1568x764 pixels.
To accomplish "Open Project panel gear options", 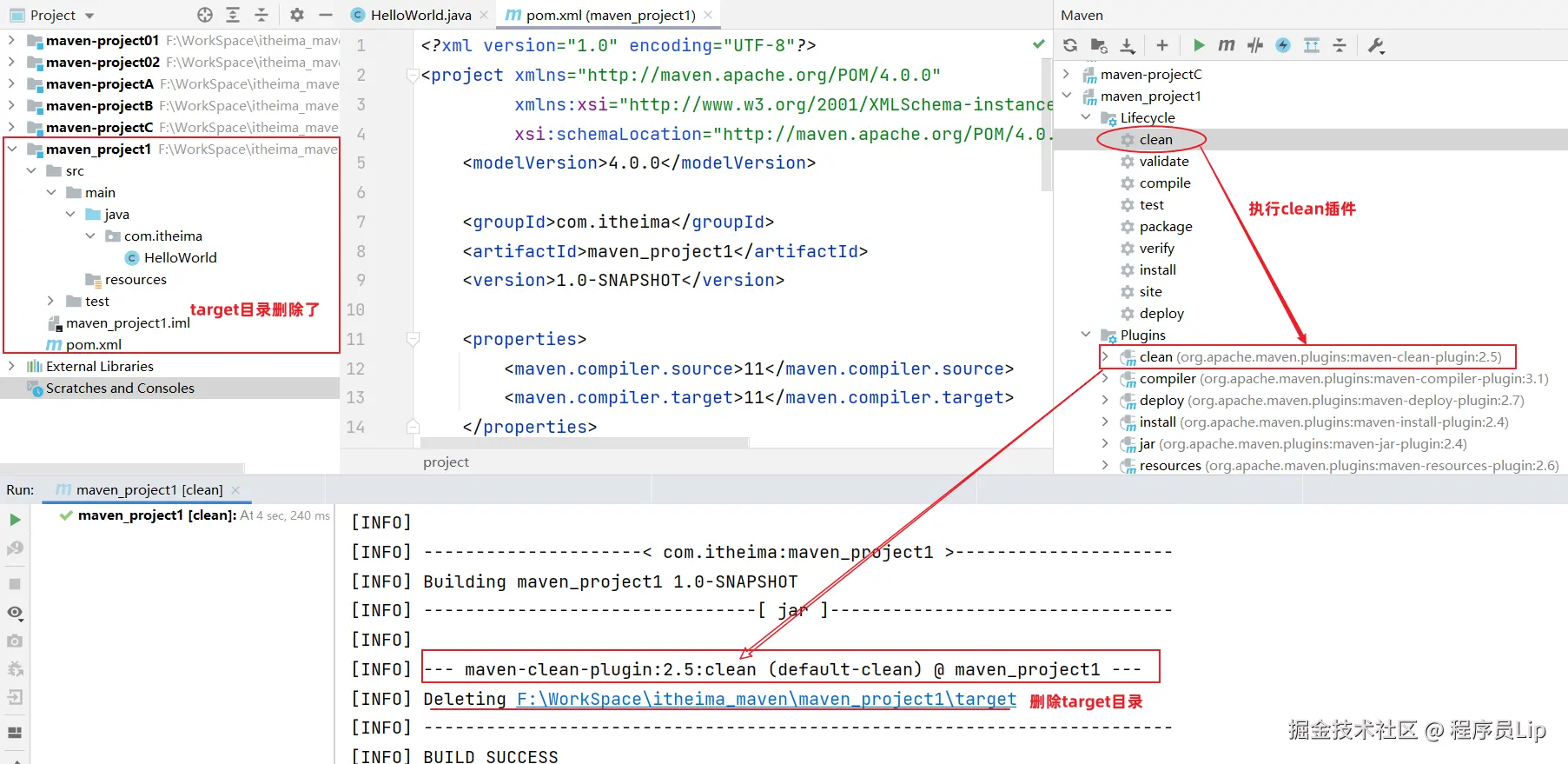I will tap(297, 15).
